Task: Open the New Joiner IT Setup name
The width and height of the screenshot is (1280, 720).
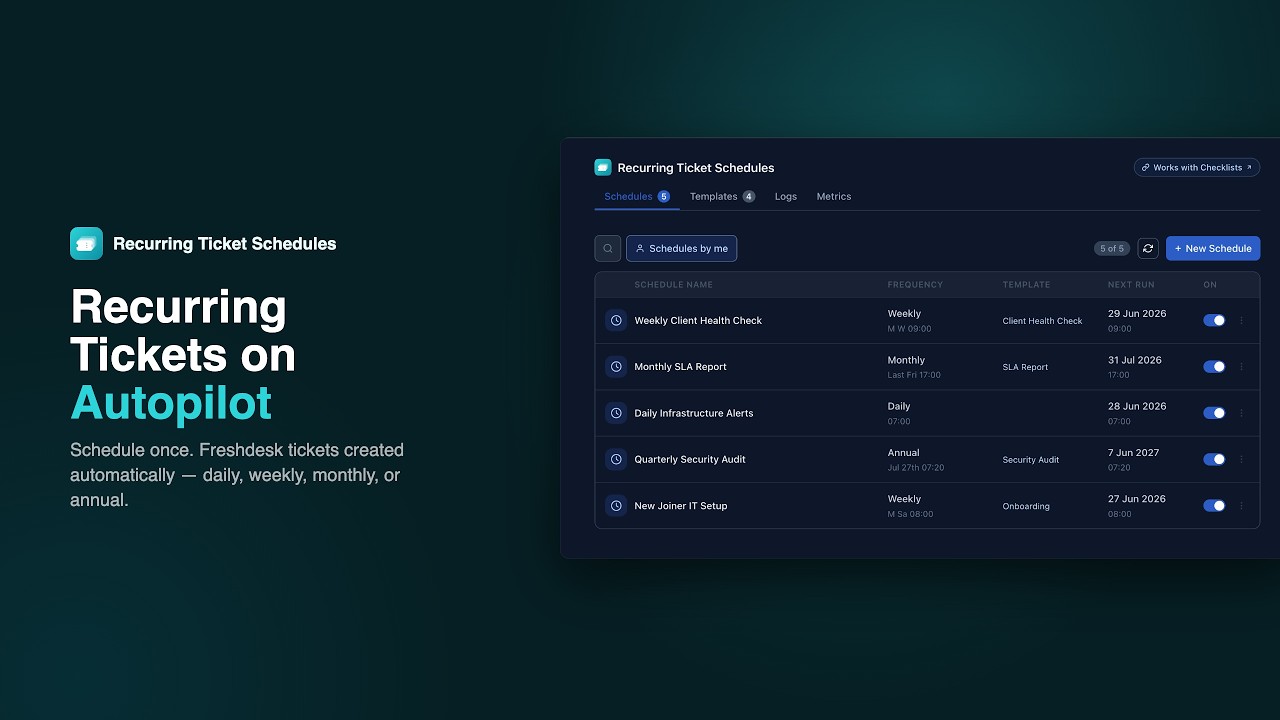Action: [x=681, y=505]
